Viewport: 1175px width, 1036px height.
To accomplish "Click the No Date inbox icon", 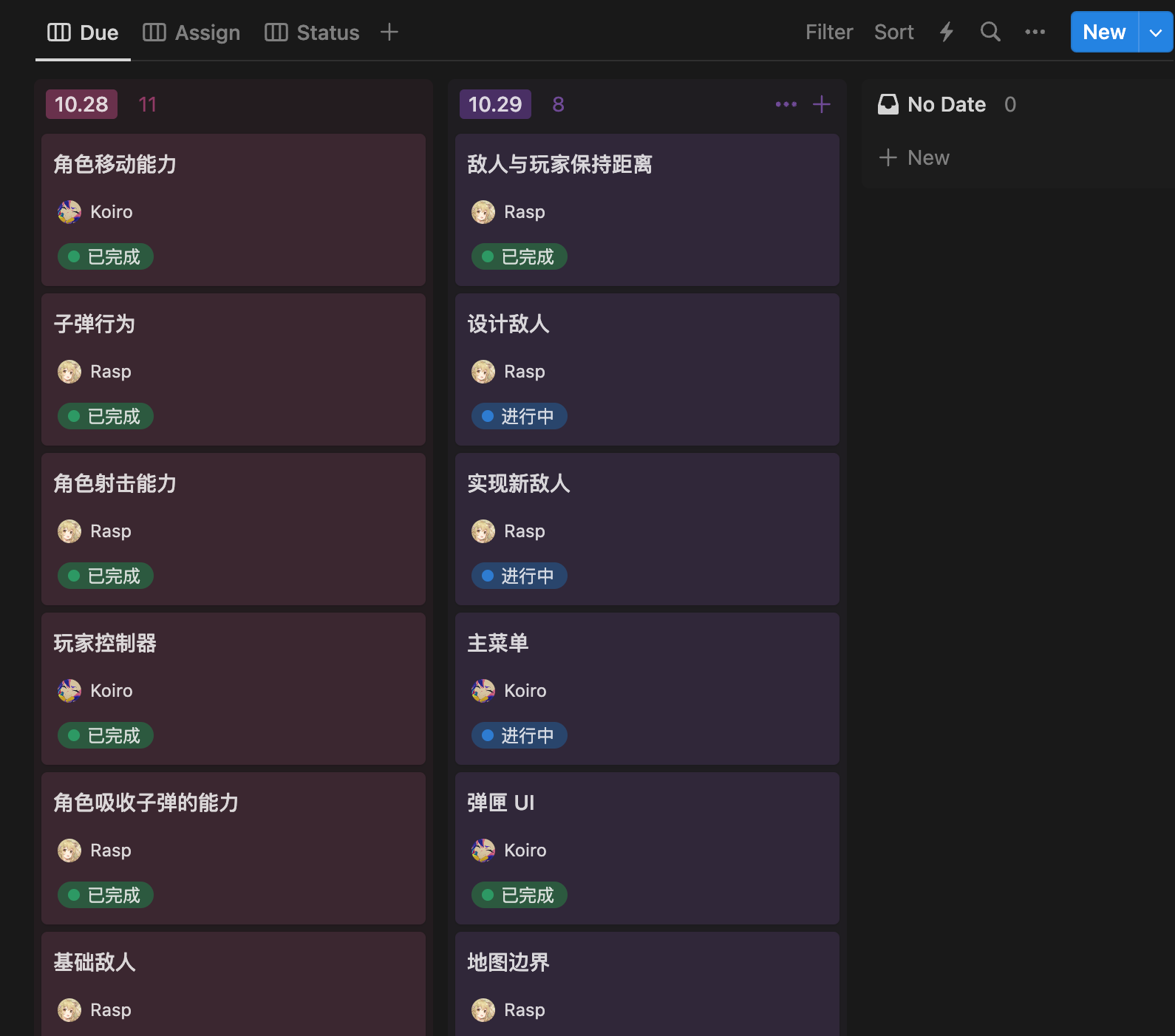I will click(888, 104).
